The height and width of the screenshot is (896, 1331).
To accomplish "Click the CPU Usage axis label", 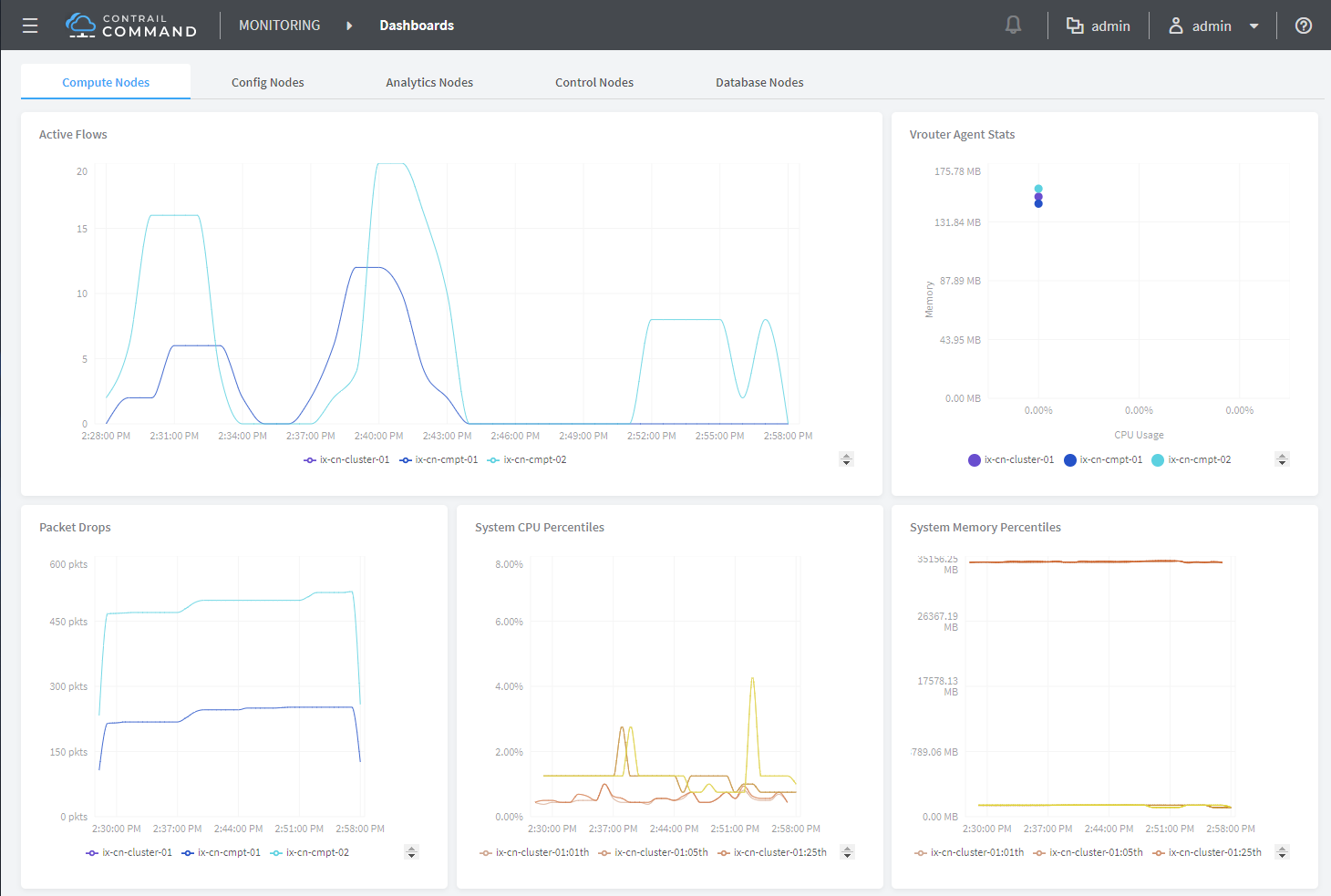I will [1139, 435].
